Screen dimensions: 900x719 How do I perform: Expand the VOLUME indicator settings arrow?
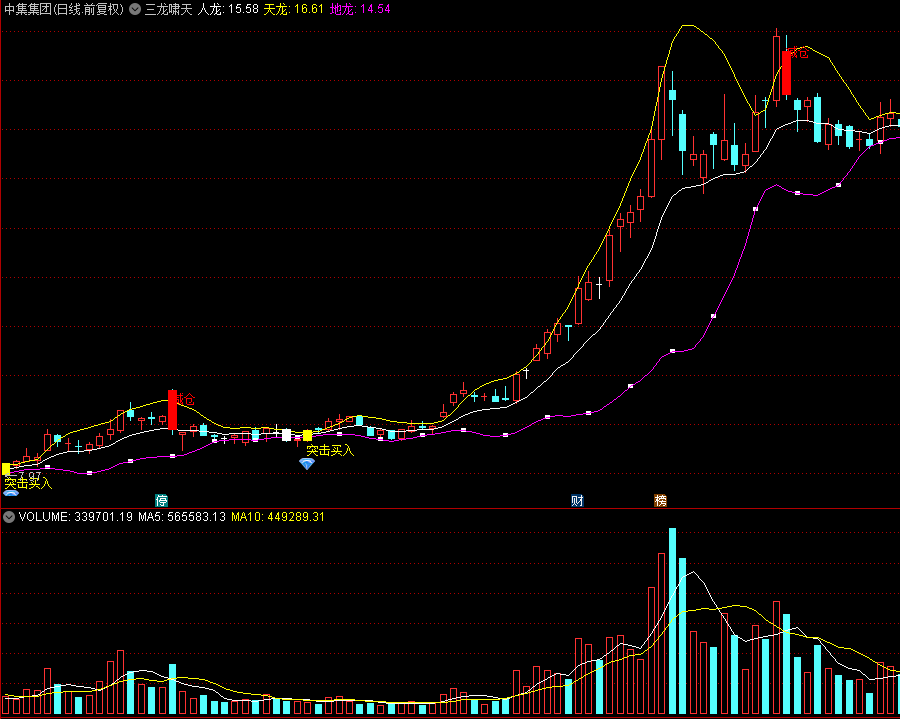tap(9, 517)
